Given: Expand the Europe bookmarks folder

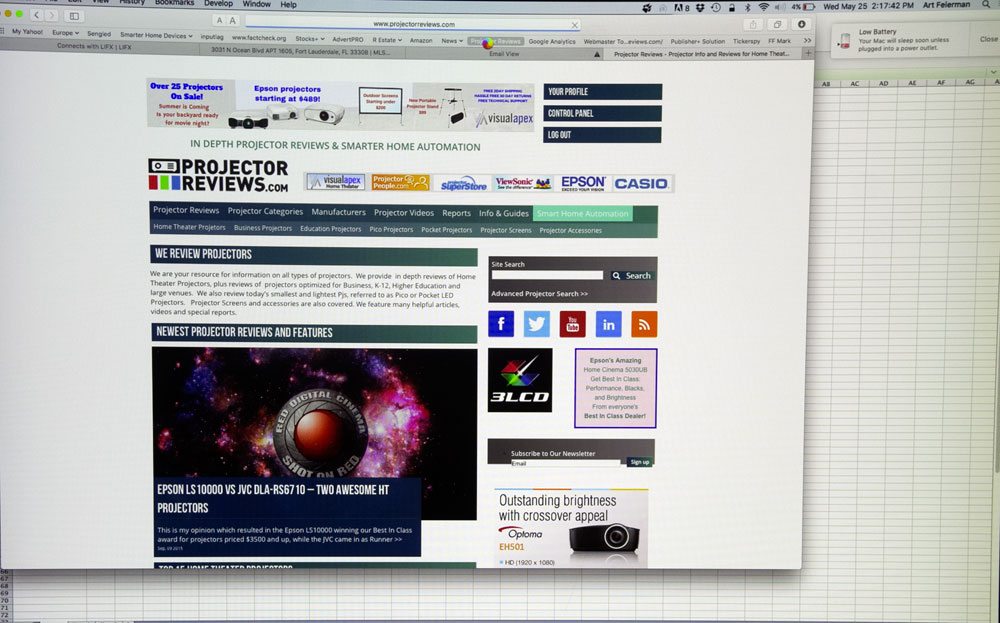Looking at the screenshot, I should (66, 33).
